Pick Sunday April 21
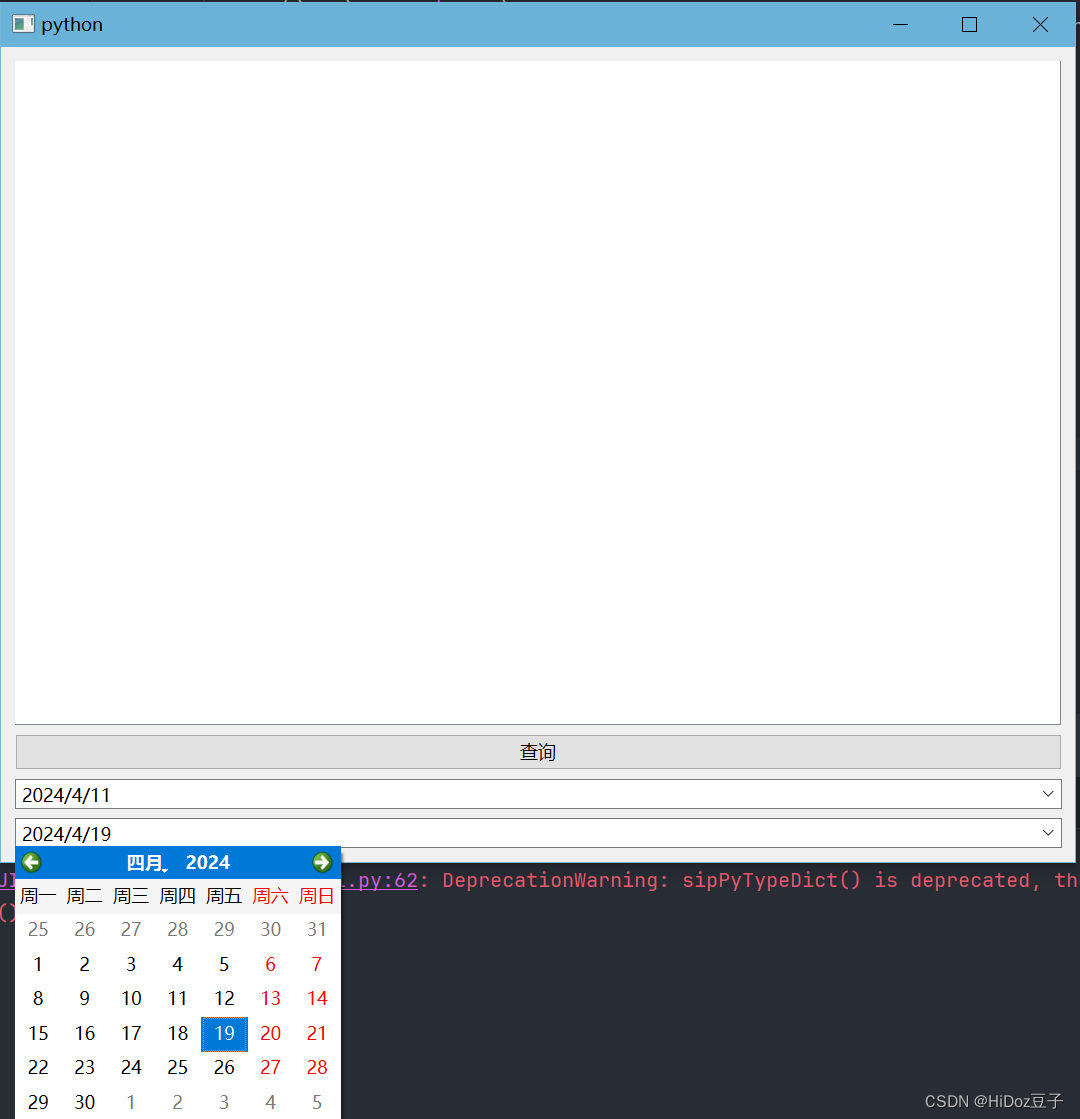Viewport: 1080px width, 1119px height. click(317, 1033)
